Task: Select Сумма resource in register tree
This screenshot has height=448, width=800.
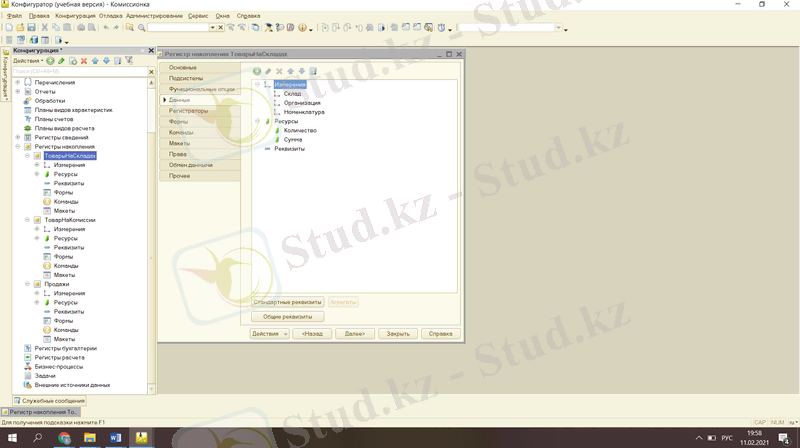Action: [293, 140]
